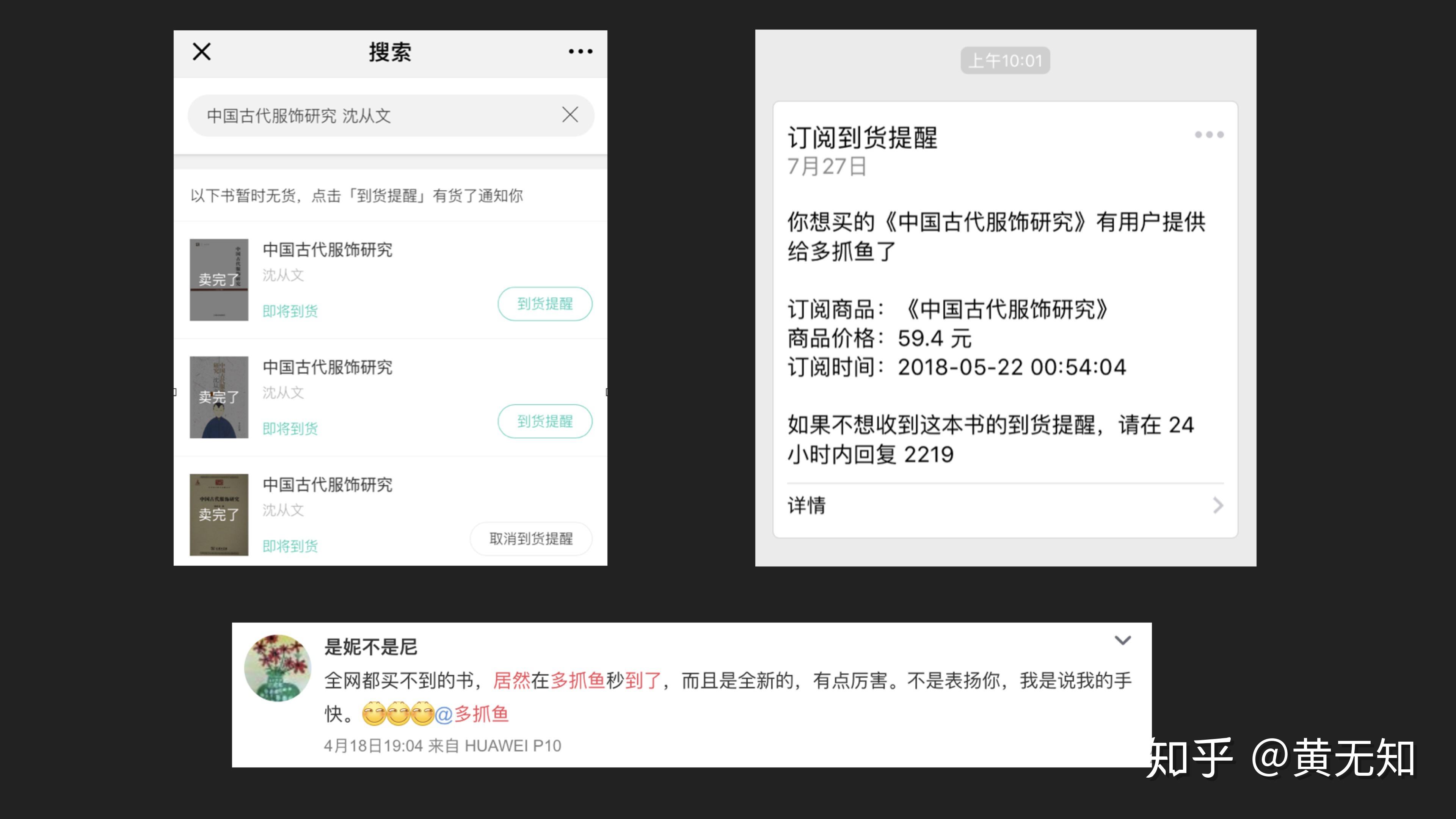Open the flower avatar of 是妮不是尼
Screen dimensions: 1456x819
278,667
